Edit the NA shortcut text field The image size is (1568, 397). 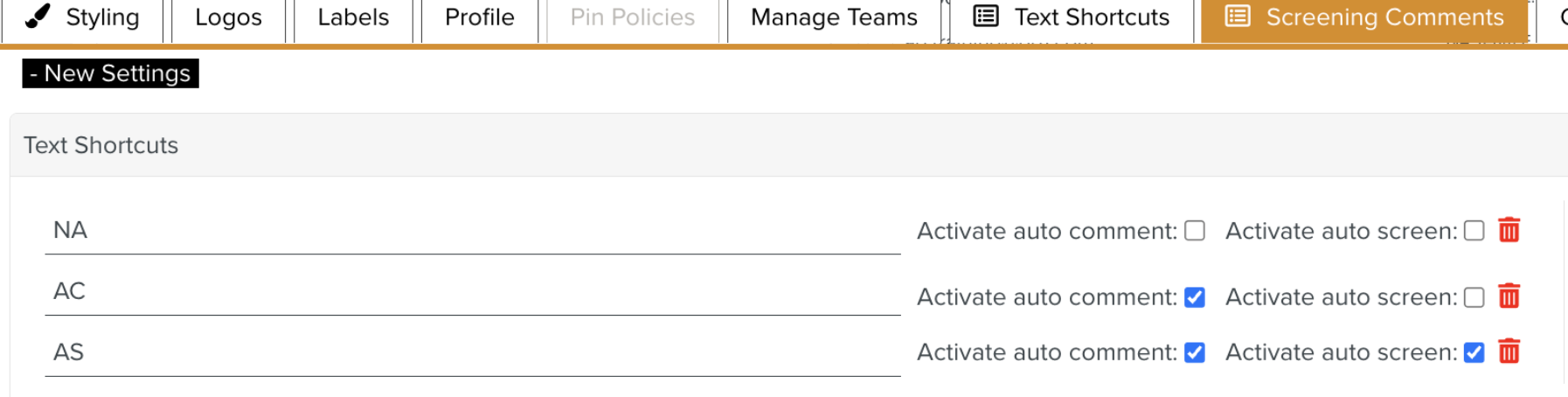coord(473,230)
